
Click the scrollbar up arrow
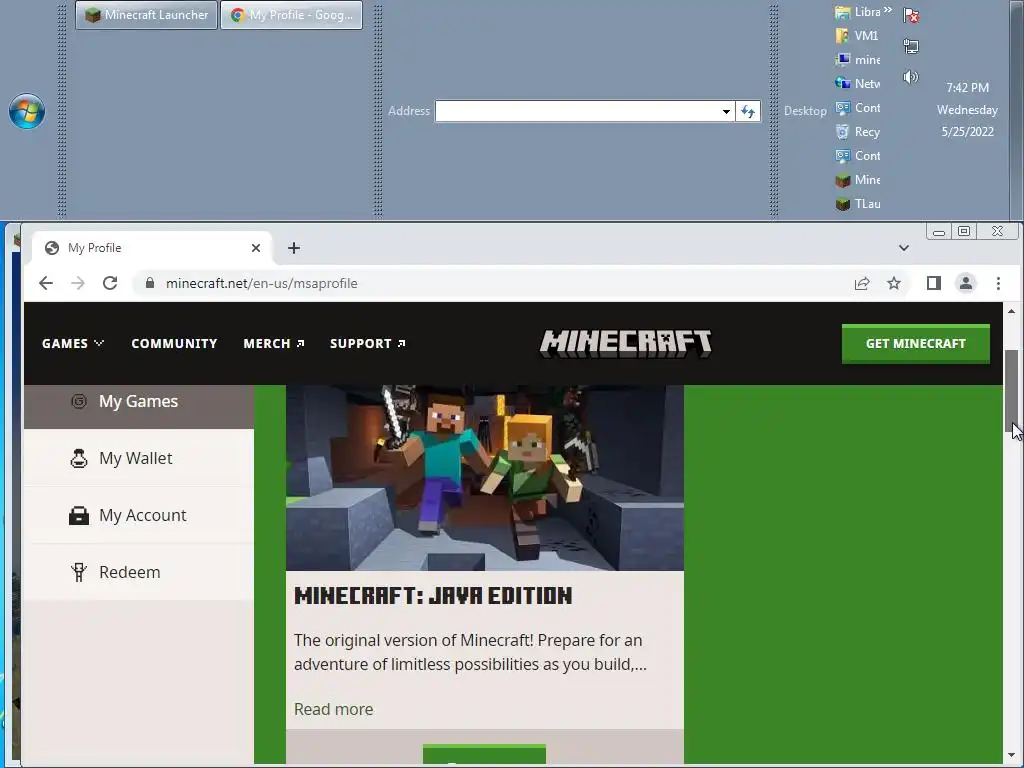(1012, 312)
